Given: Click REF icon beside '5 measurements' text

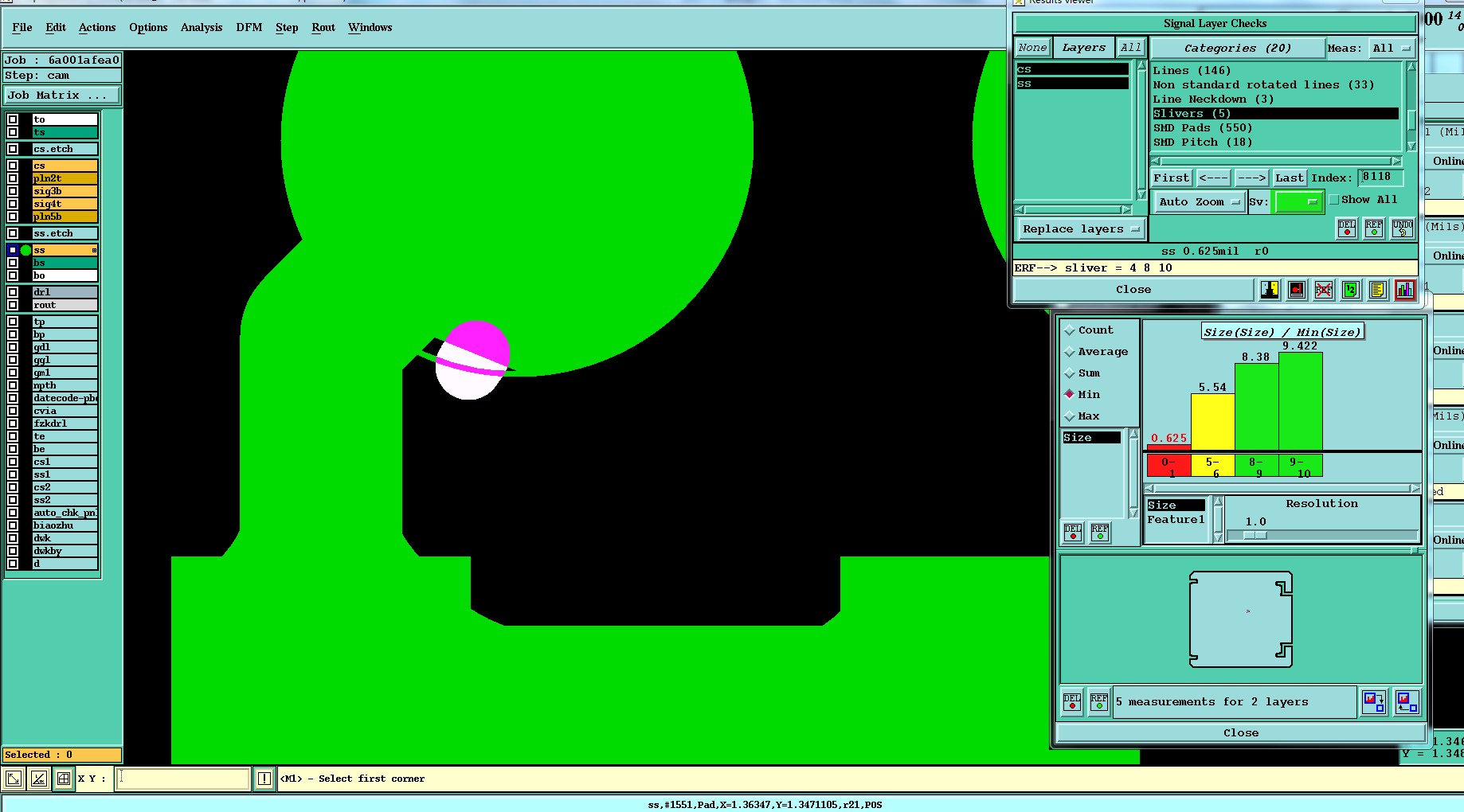Looking at the screenshot, I should 1099,702.
